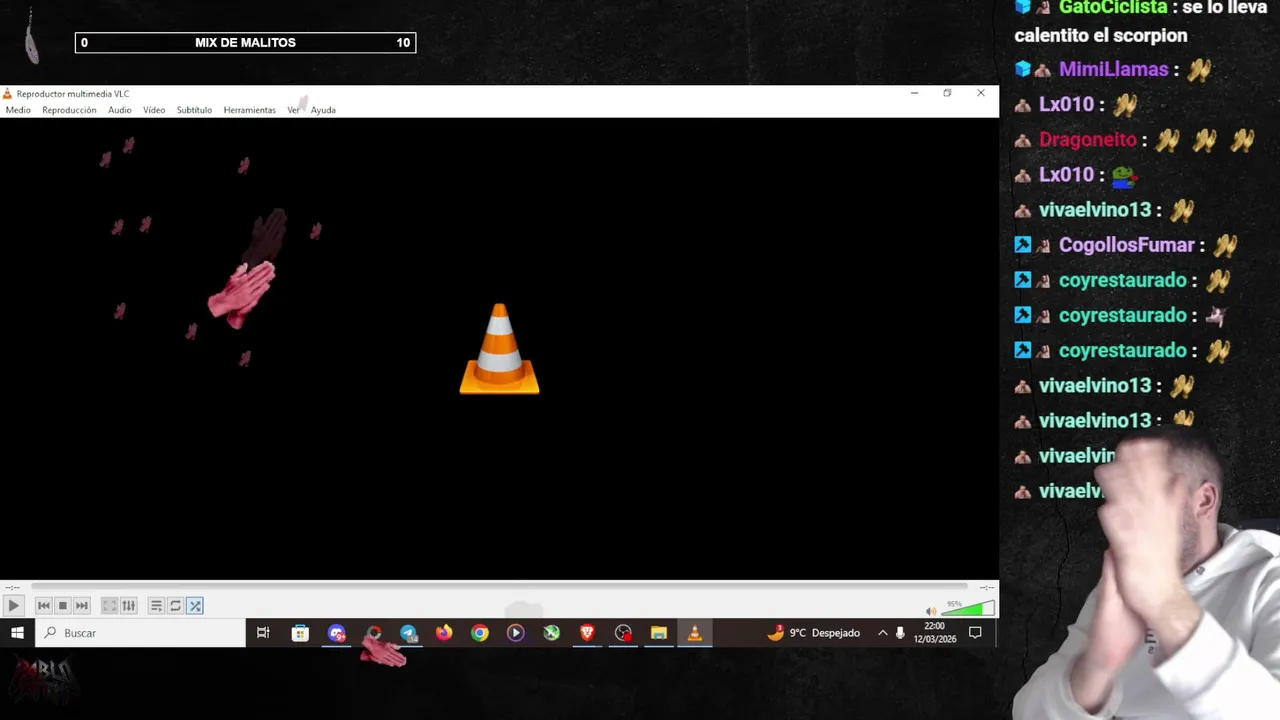Switch to VLC via the taskbar cone icon

pyautogui.click(x=695, y=633)
